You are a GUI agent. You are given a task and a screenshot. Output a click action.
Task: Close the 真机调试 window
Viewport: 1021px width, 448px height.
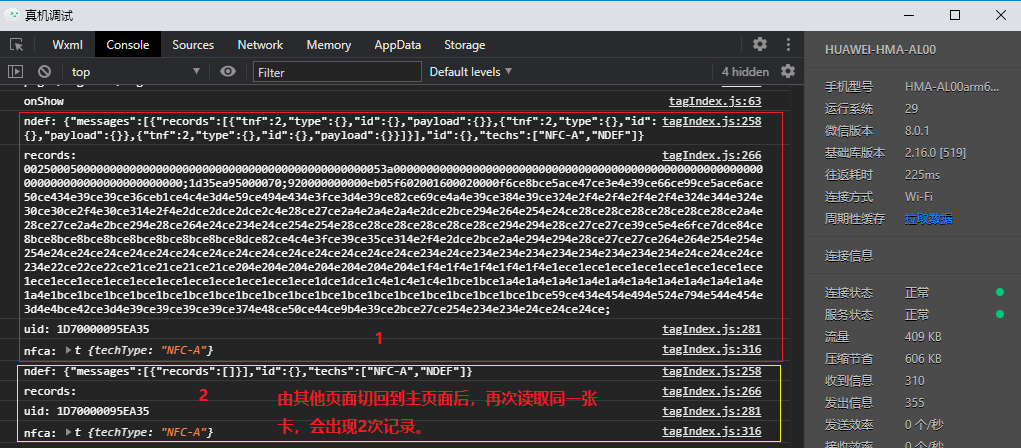(1001, 15)
